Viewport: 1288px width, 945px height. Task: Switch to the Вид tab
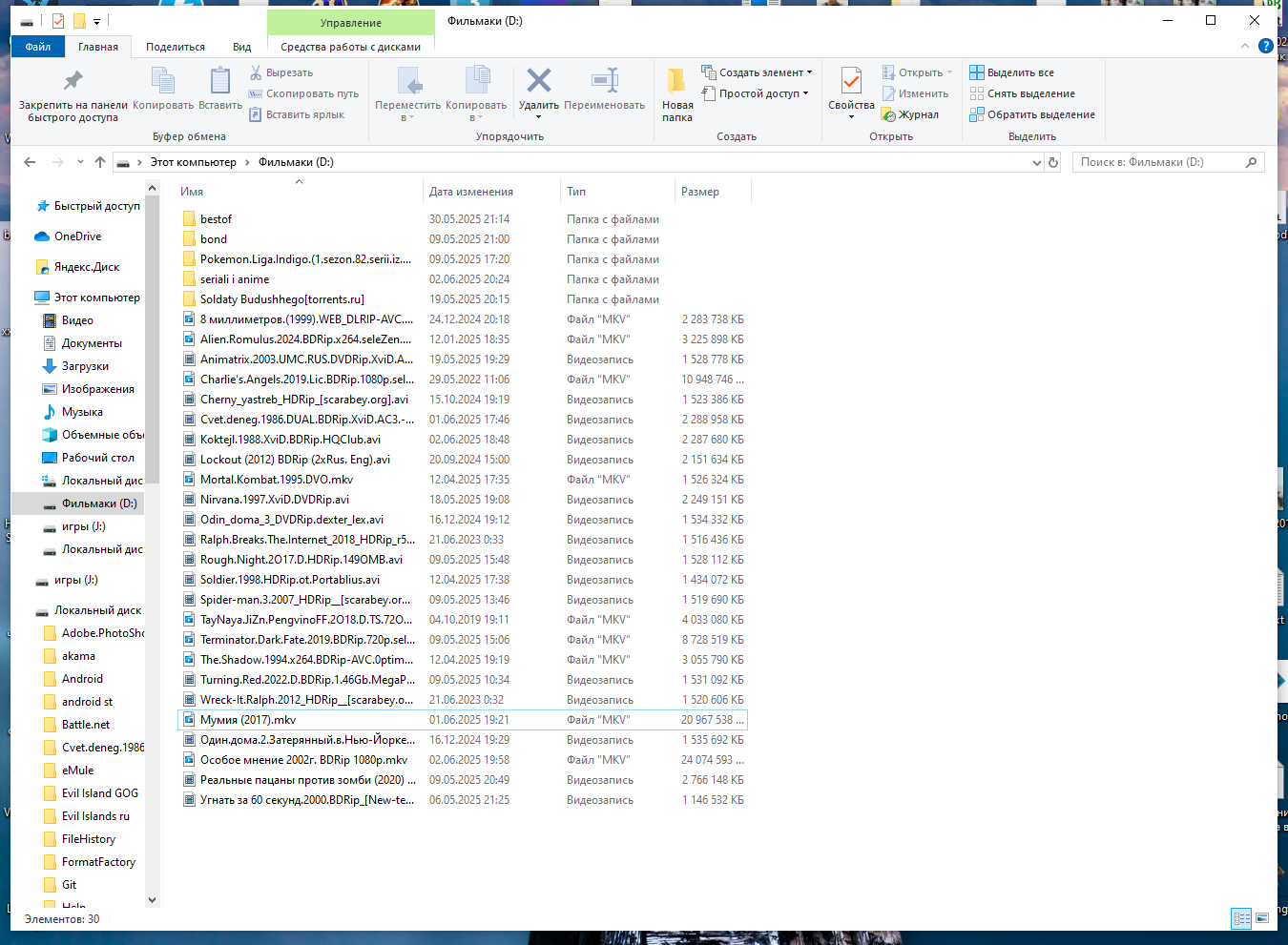[x=242, y=47]
